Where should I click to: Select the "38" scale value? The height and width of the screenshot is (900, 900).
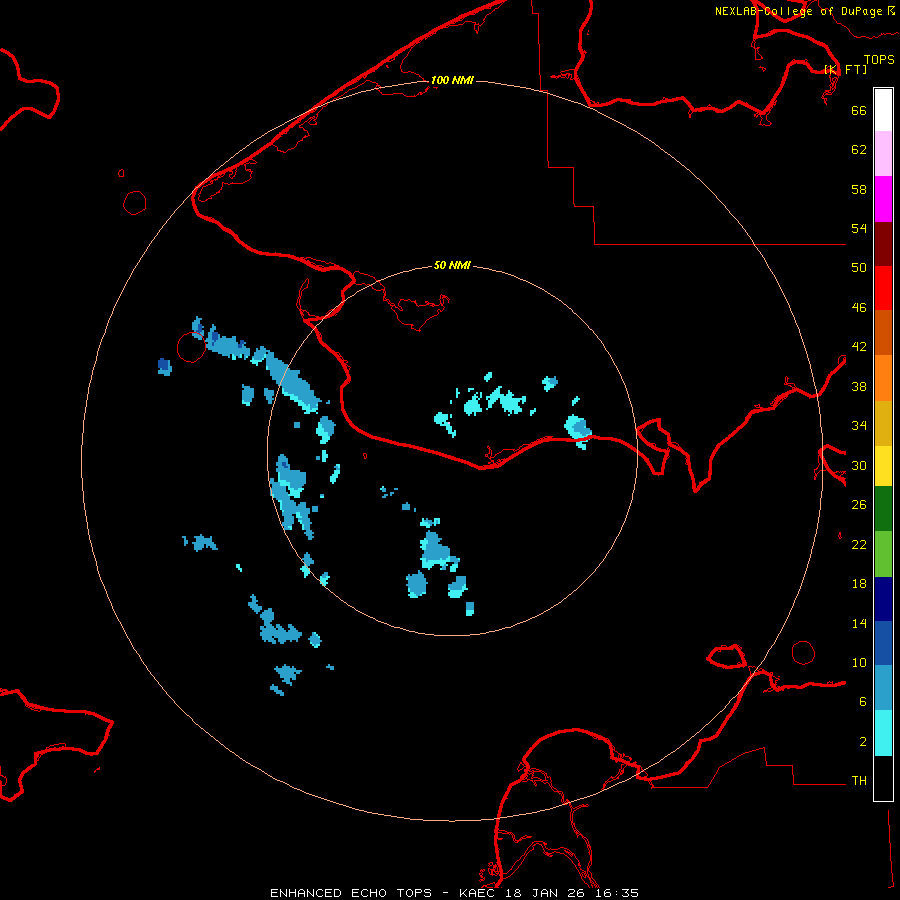tap(859, 386)
